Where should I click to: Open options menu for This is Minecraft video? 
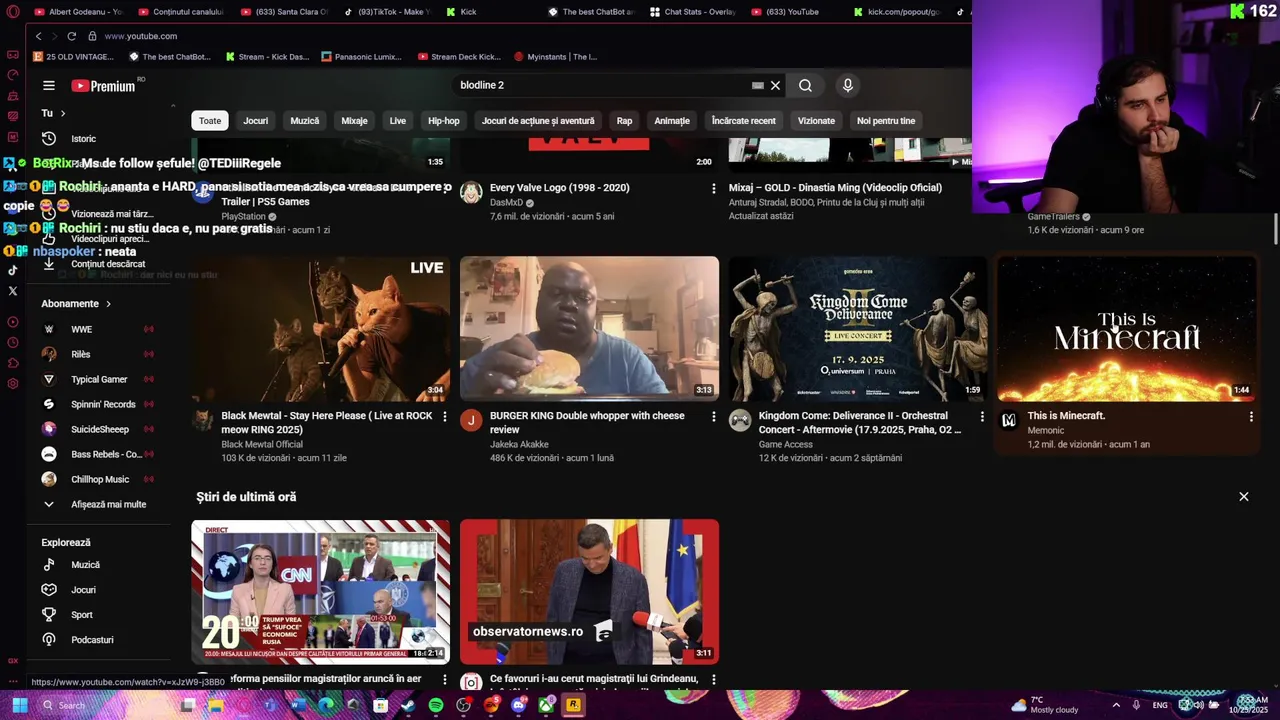point(1251,417)
